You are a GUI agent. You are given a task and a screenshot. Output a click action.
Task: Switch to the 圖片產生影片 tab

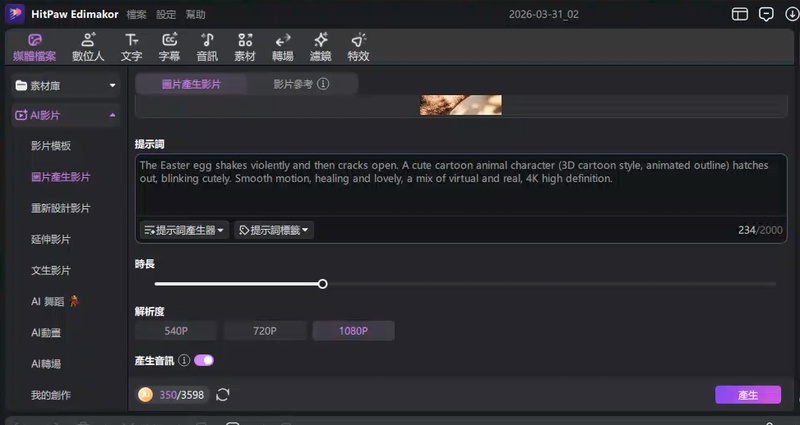coord(191,84)
